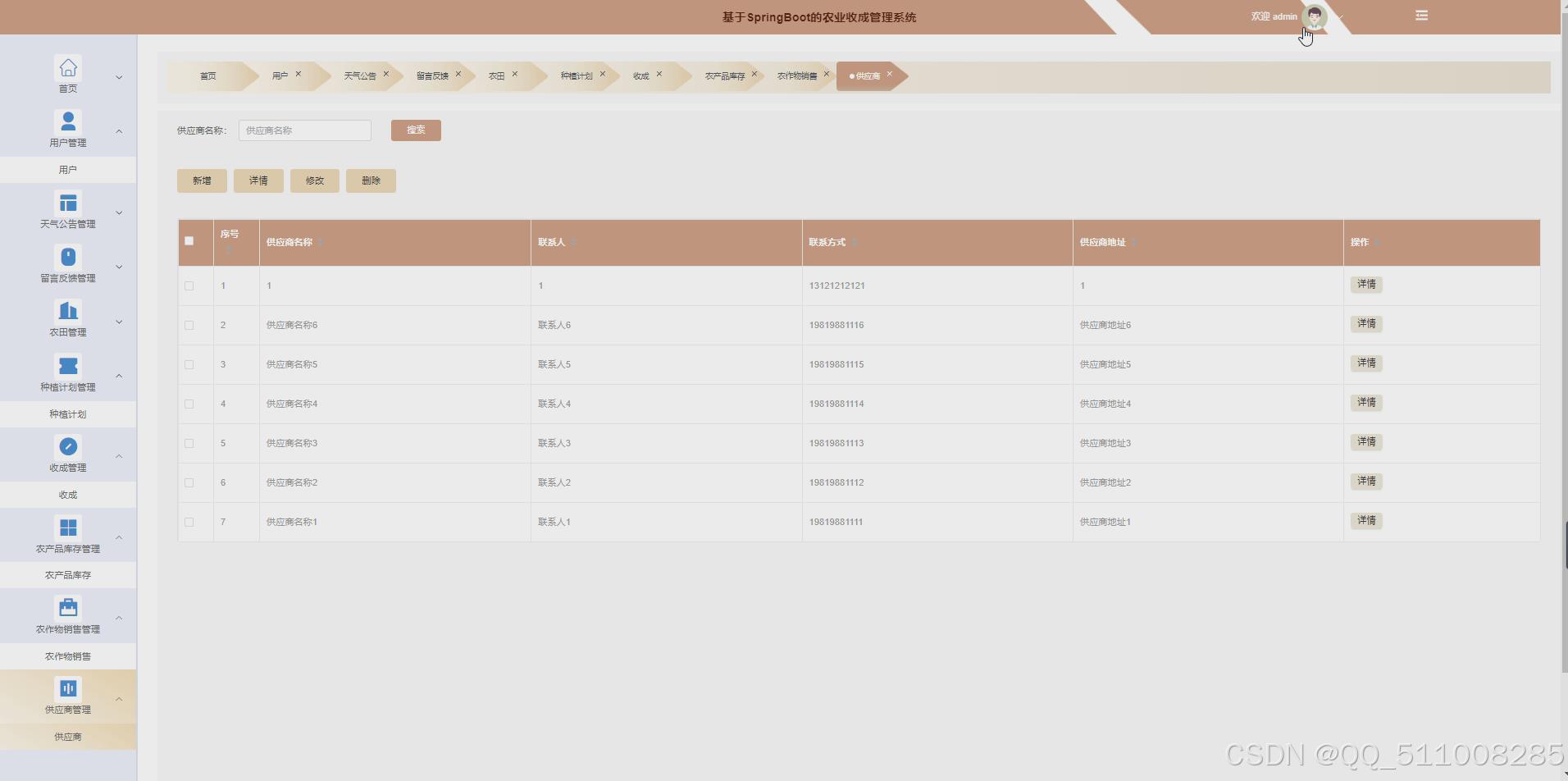
Task: Open 详情 for 供应商名称3 row
Action: [1366, 442]
